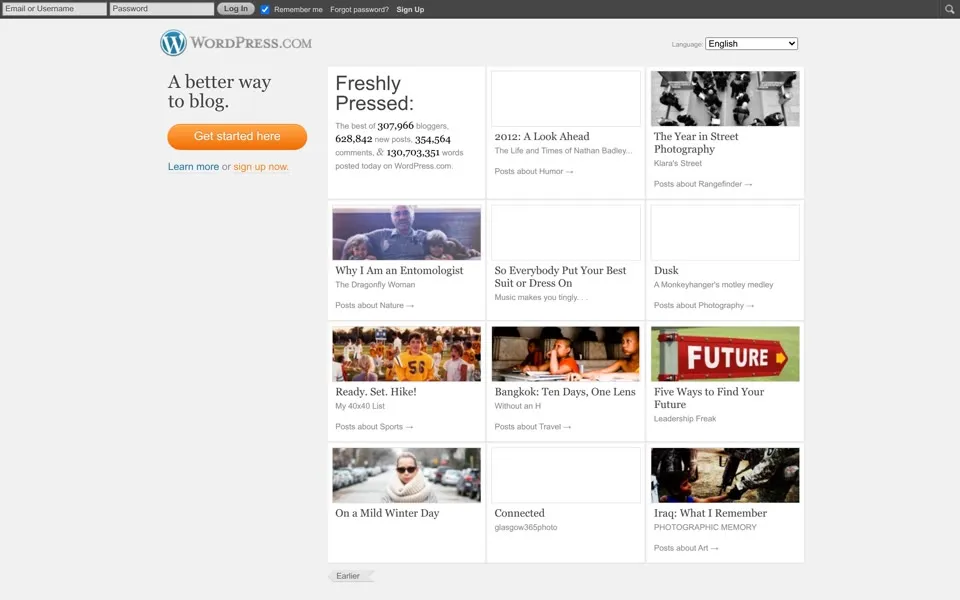Screen dimensions: 960x600
Task: Click The Life and Times of Nathan Badley blog name
Action: [x=563, y=151]
